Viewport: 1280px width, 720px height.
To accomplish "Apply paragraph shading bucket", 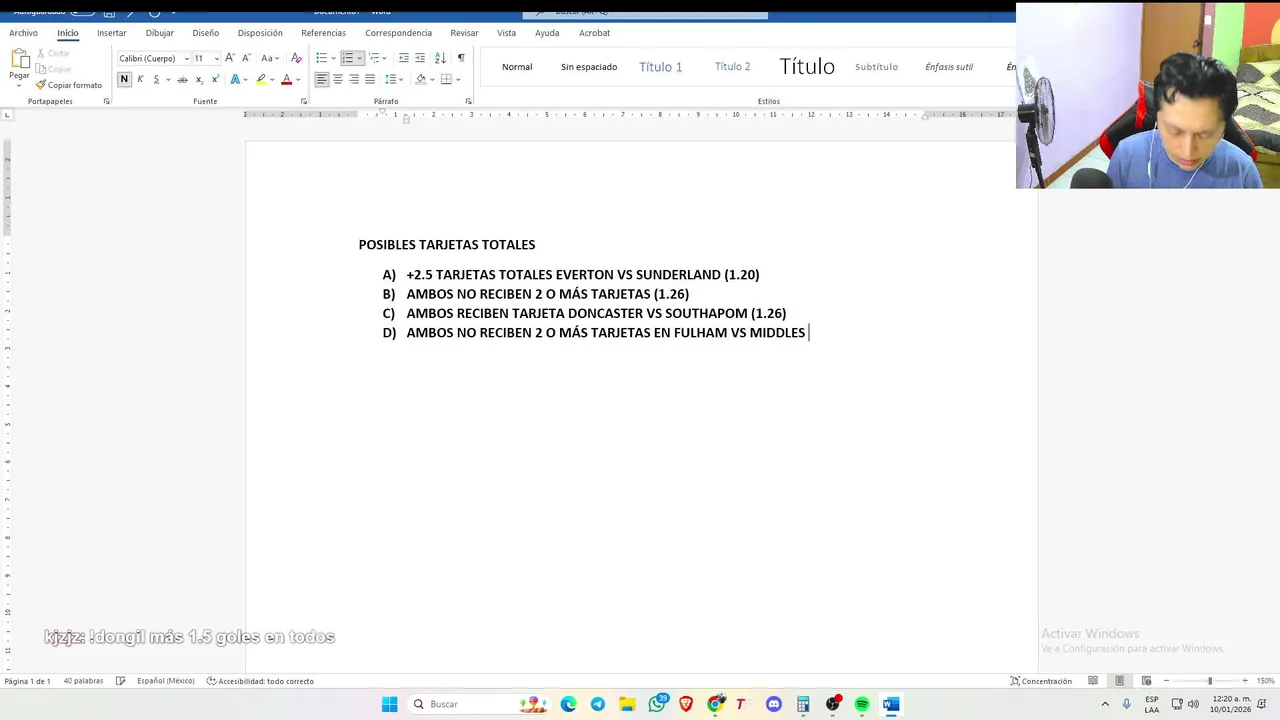I will click(421, 79).
